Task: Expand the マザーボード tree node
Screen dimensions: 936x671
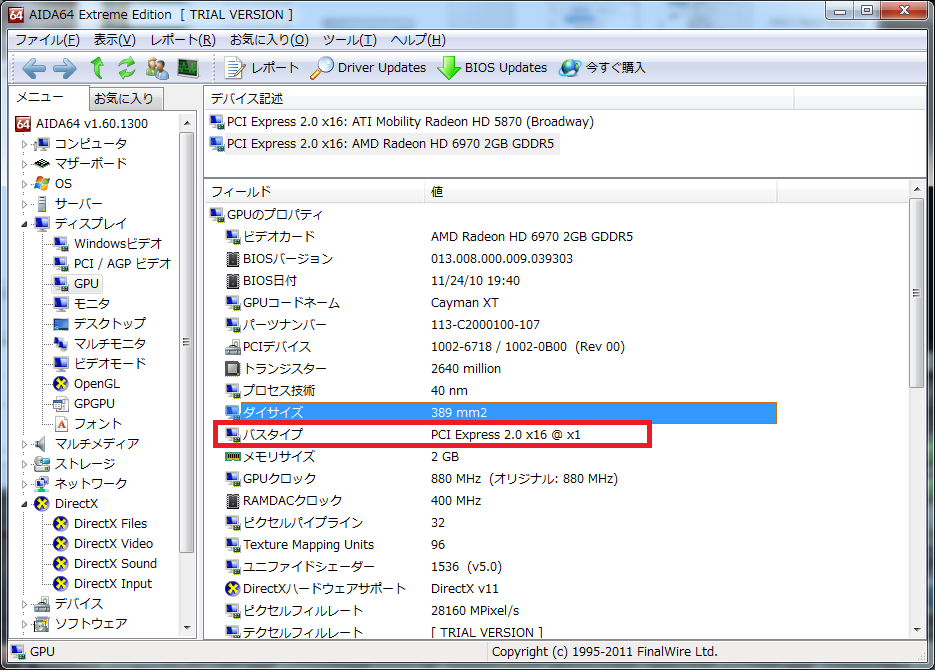Action: point(24,164)
